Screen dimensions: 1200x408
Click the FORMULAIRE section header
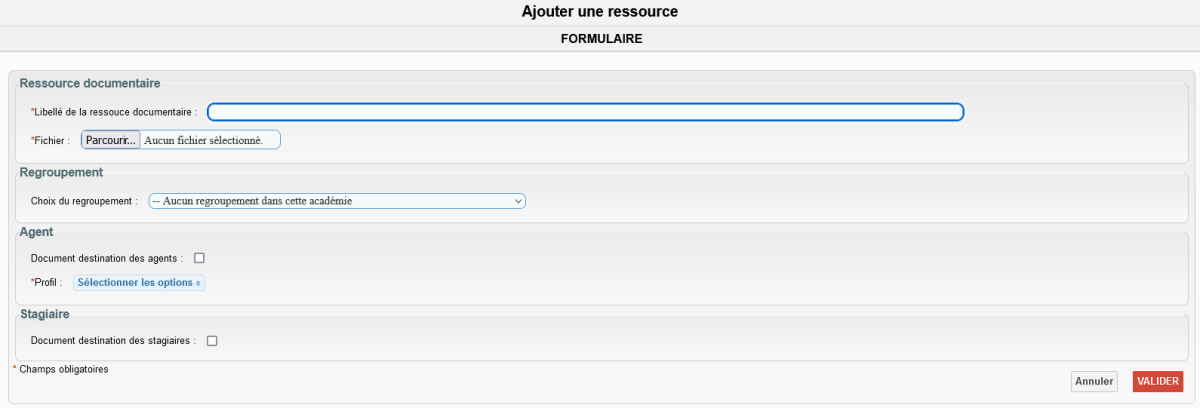coord(600,40)
